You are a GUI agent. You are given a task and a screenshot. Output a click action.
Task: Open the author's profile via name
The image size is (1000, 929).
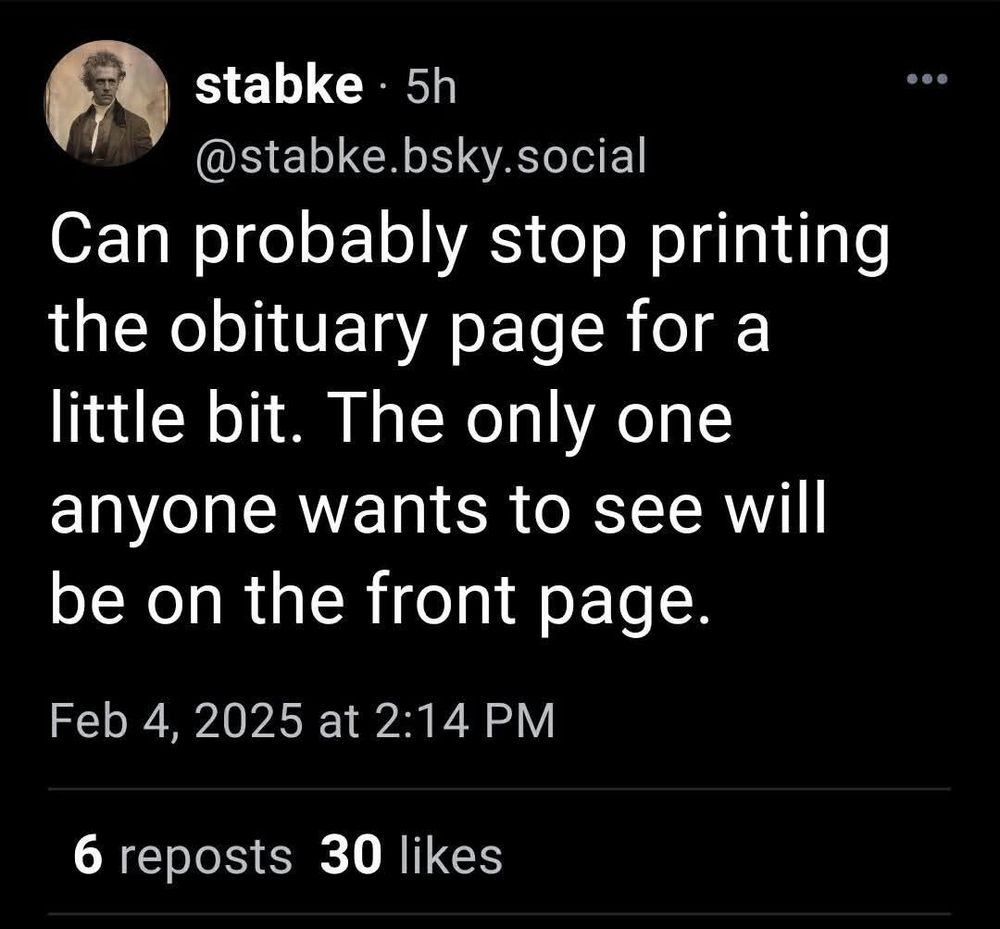(281, 85)
